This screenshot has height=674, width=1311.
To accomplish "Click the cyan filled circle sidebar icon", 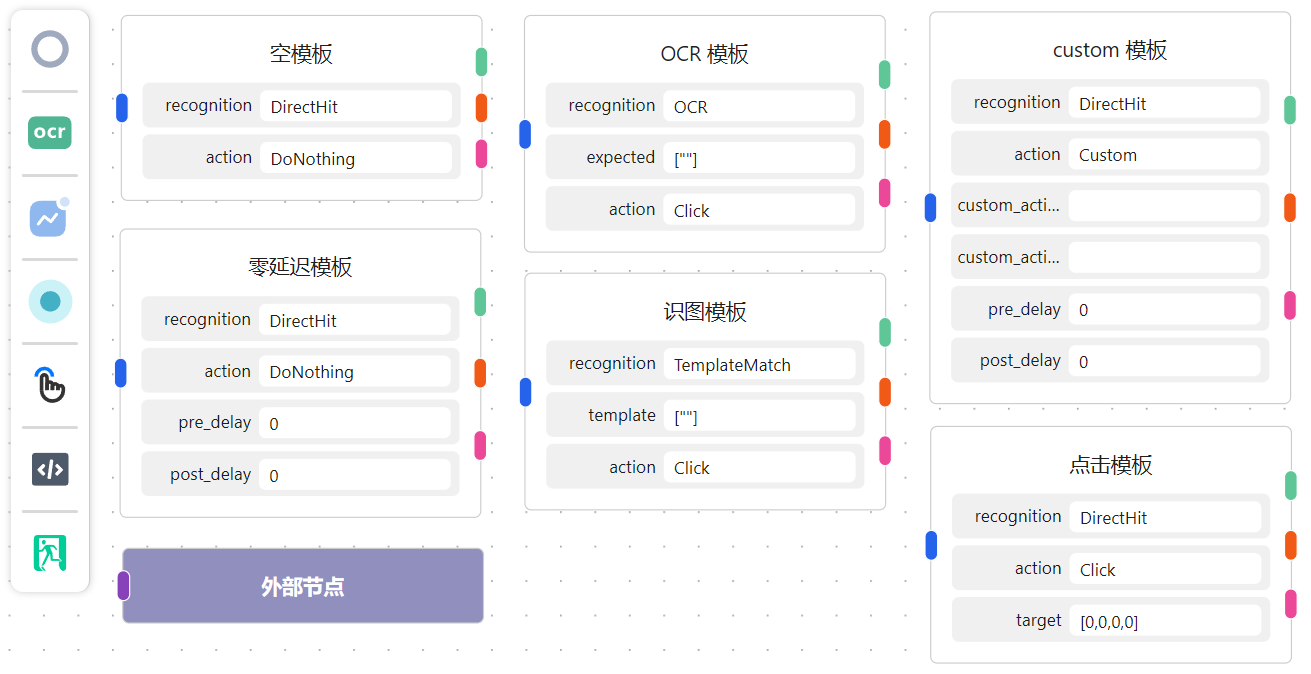I will [x=50, y=301].
